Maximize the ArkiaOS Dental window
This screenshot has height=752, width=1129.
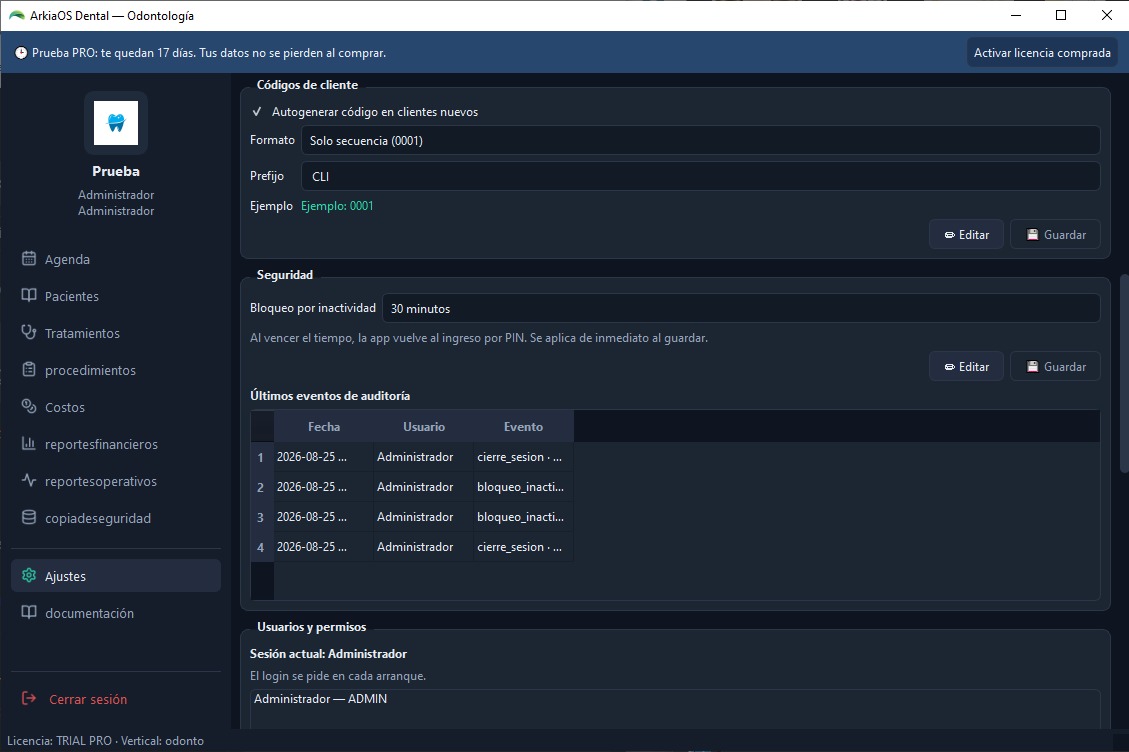pos(1061,15)
